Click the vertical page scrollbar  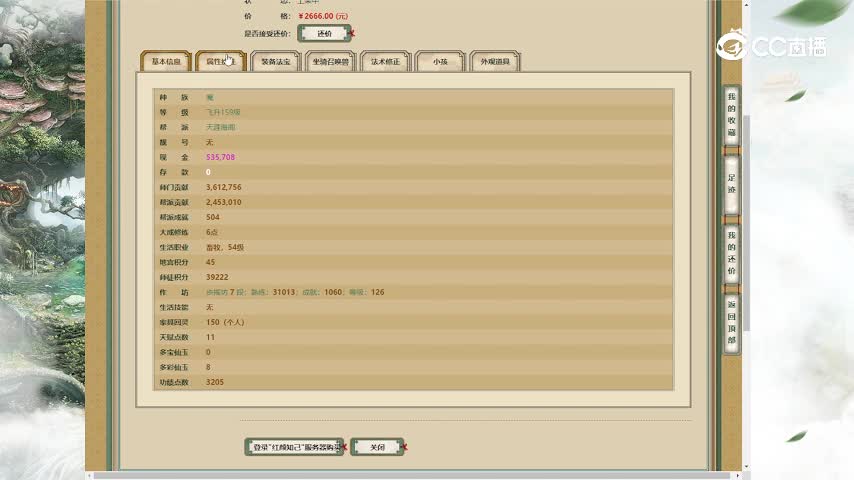point(746,200)
